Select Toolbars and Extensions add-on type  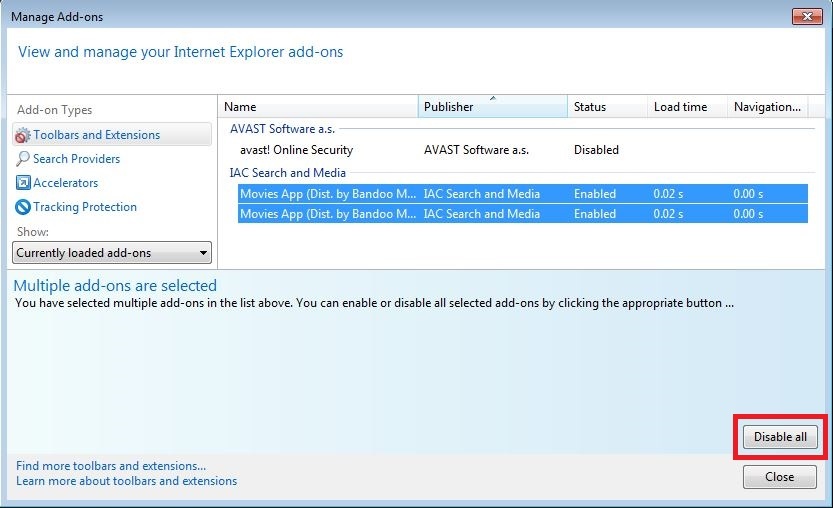click(x=112, y=135)
